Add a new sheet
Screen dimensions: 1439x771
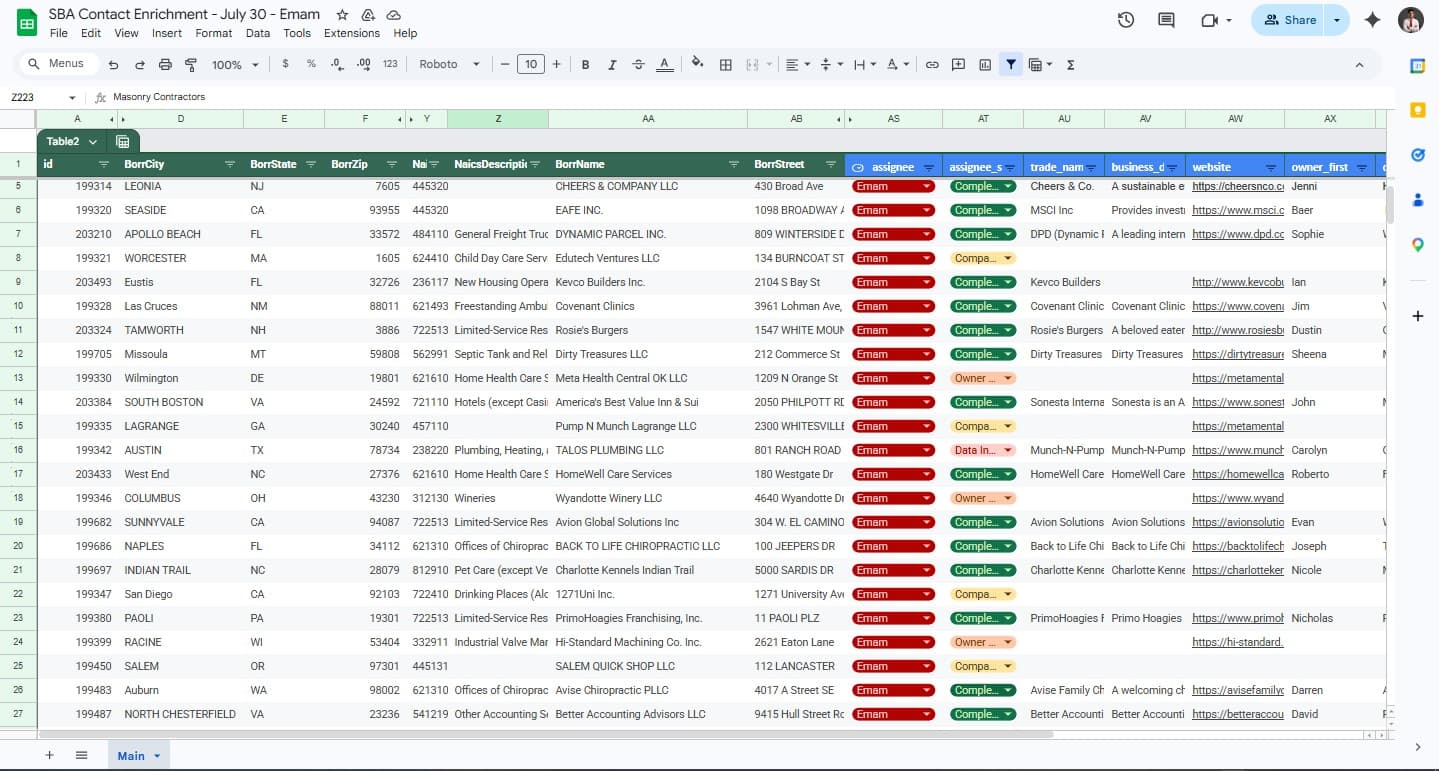(49, 755)
